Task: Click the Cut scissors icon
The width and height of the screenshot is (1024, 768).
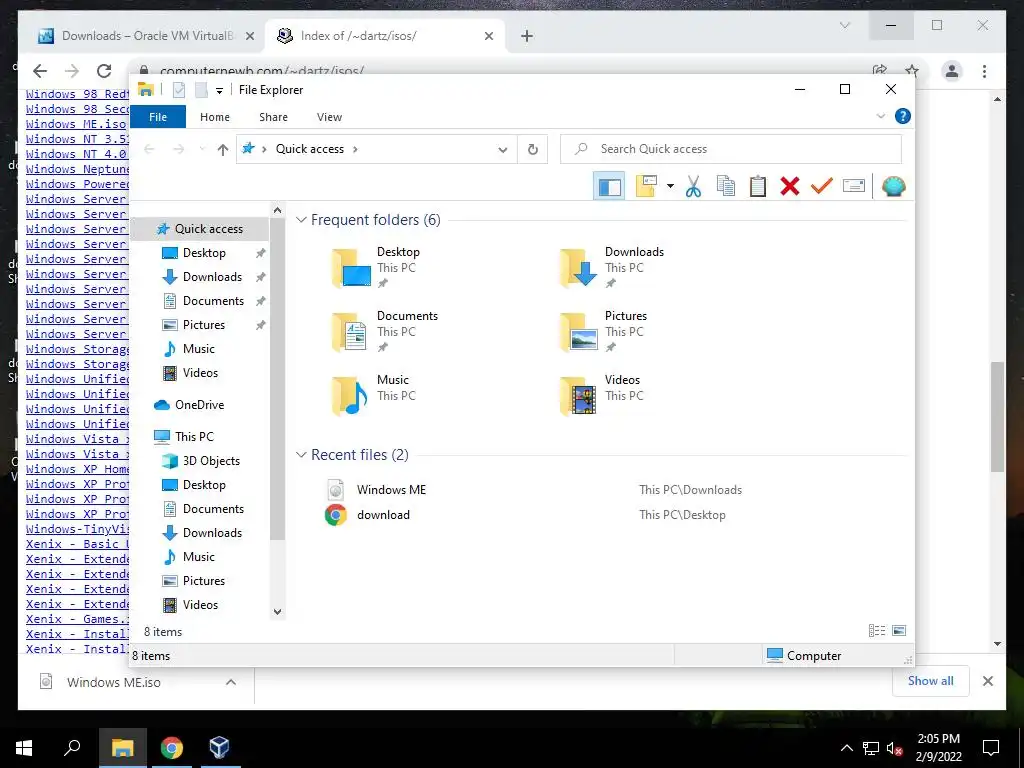Action: (694, 187)
